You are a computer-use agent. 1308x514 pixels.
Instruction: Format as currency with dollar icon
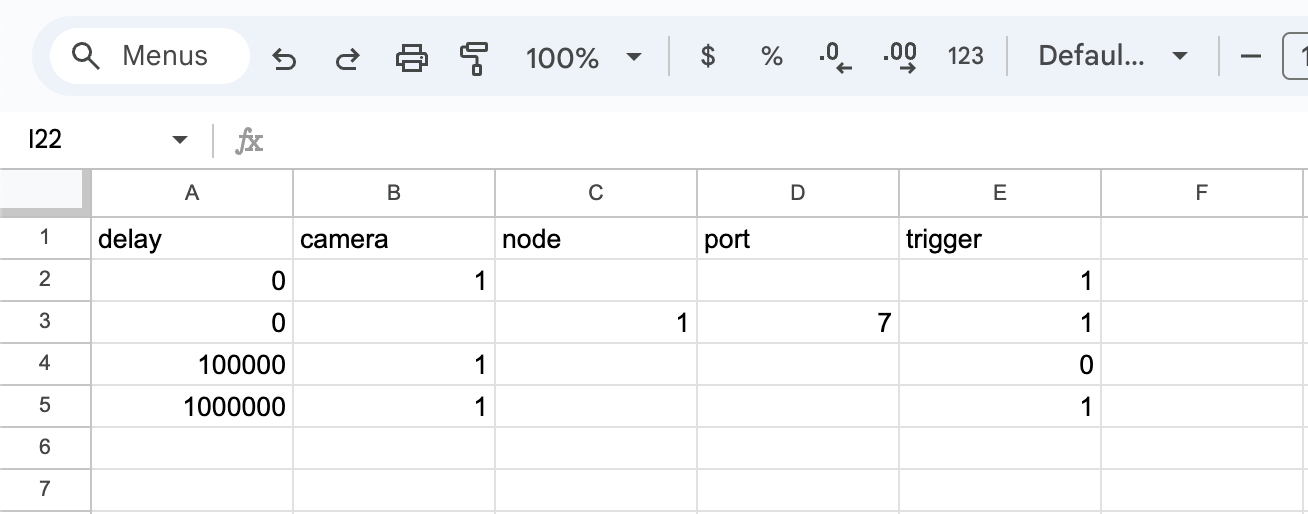point(708,57)
